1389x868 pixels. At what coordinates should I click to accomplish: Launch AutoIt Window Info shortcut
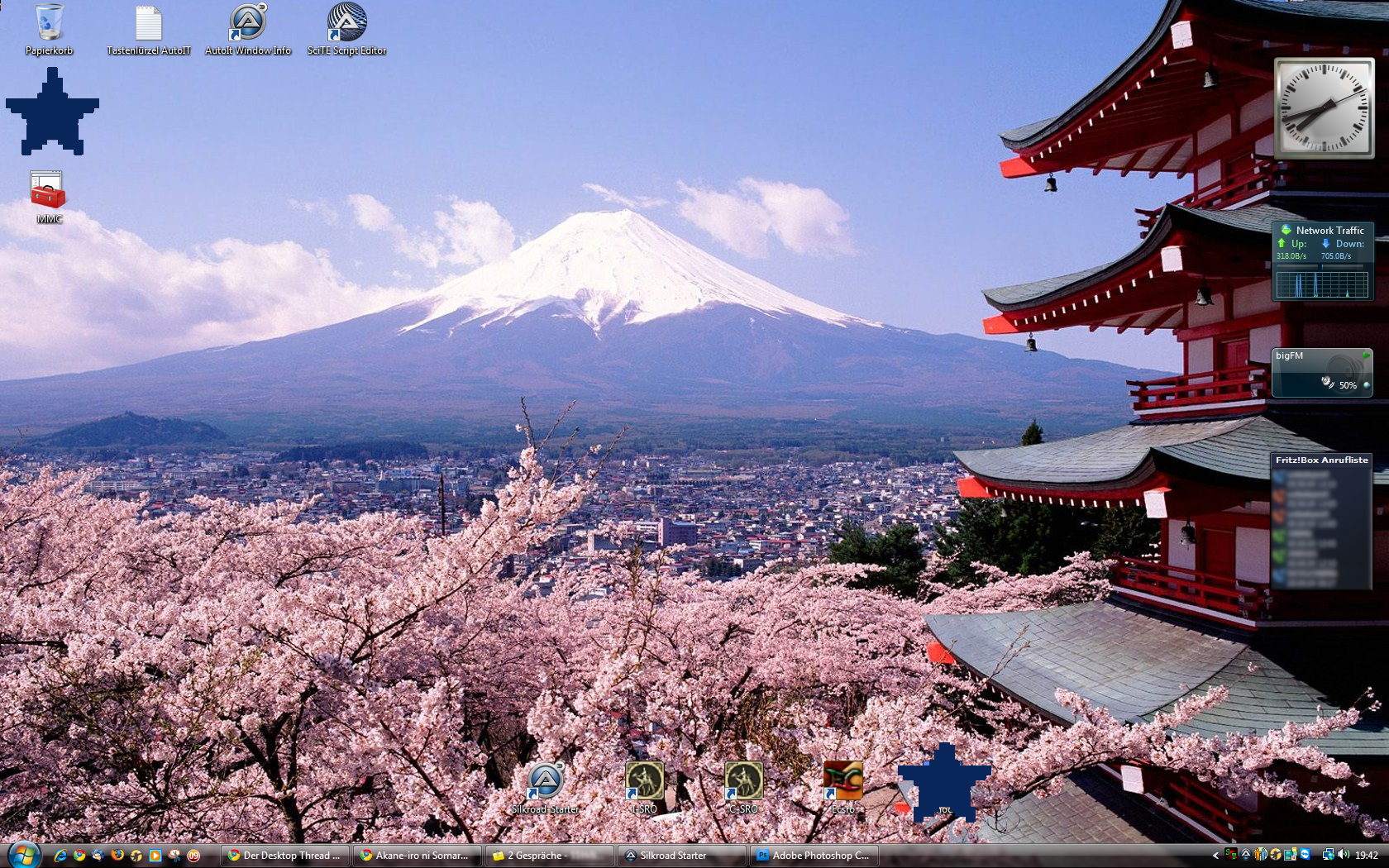(x=247, y=24)
